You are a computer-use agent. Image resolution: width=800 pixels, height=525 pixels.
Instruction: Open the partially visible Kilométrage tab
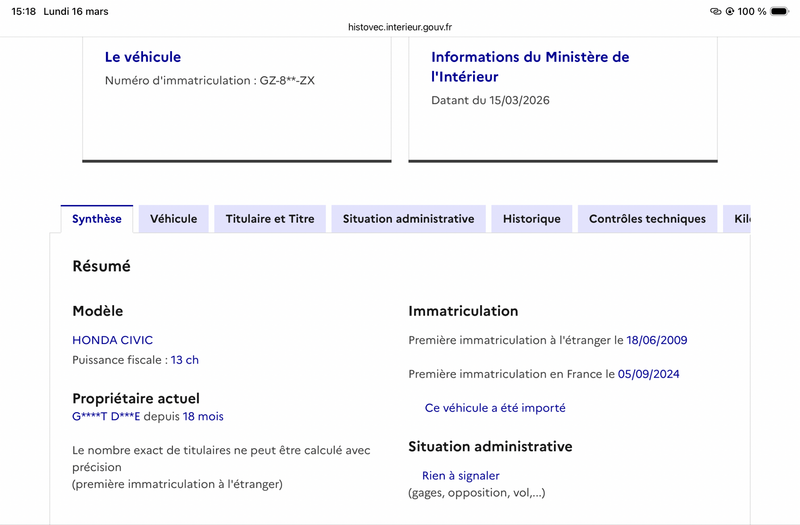(737, 219)
